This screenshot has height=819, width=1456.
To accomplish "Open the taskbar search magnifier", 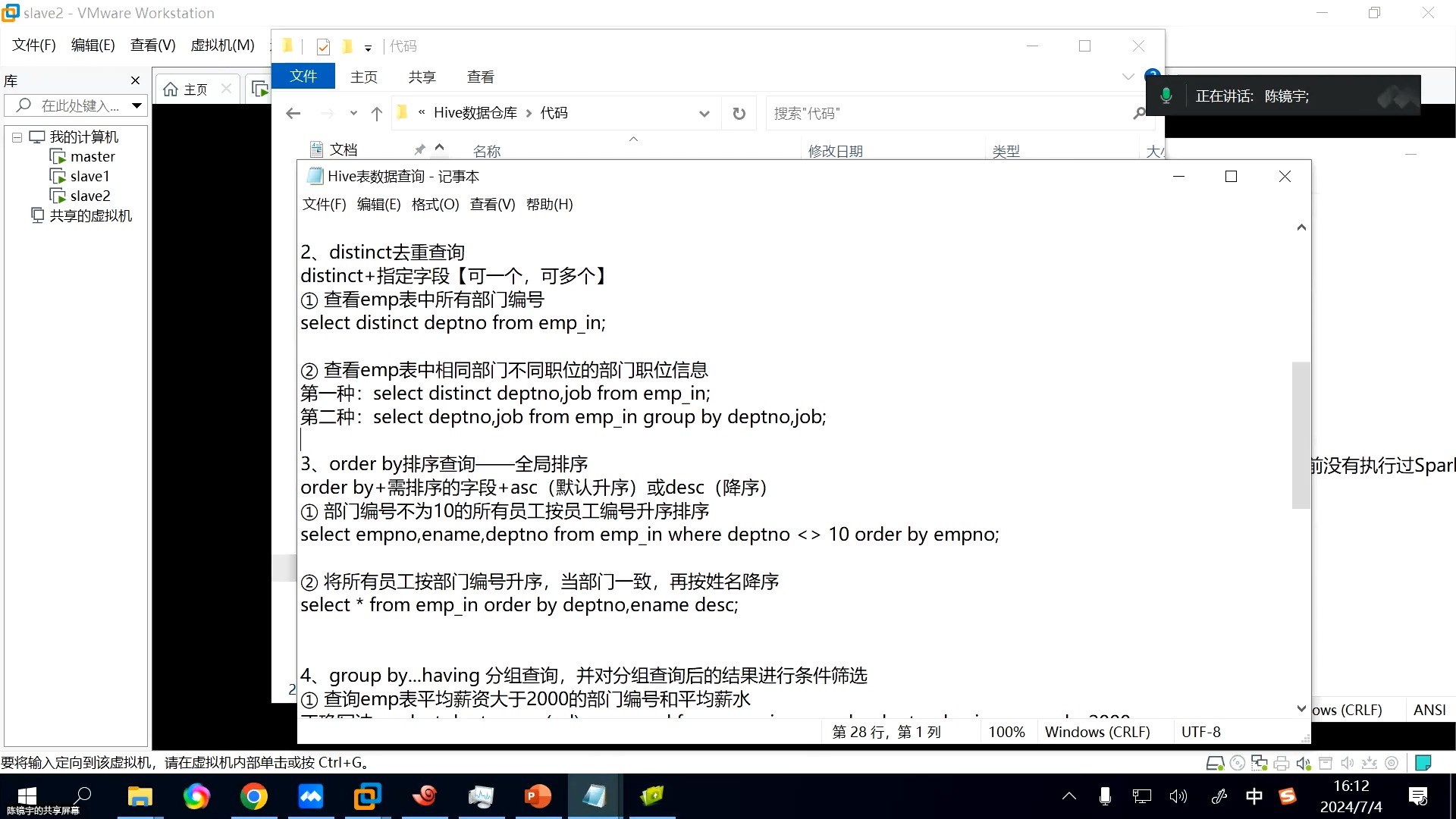I will point(82,795).
